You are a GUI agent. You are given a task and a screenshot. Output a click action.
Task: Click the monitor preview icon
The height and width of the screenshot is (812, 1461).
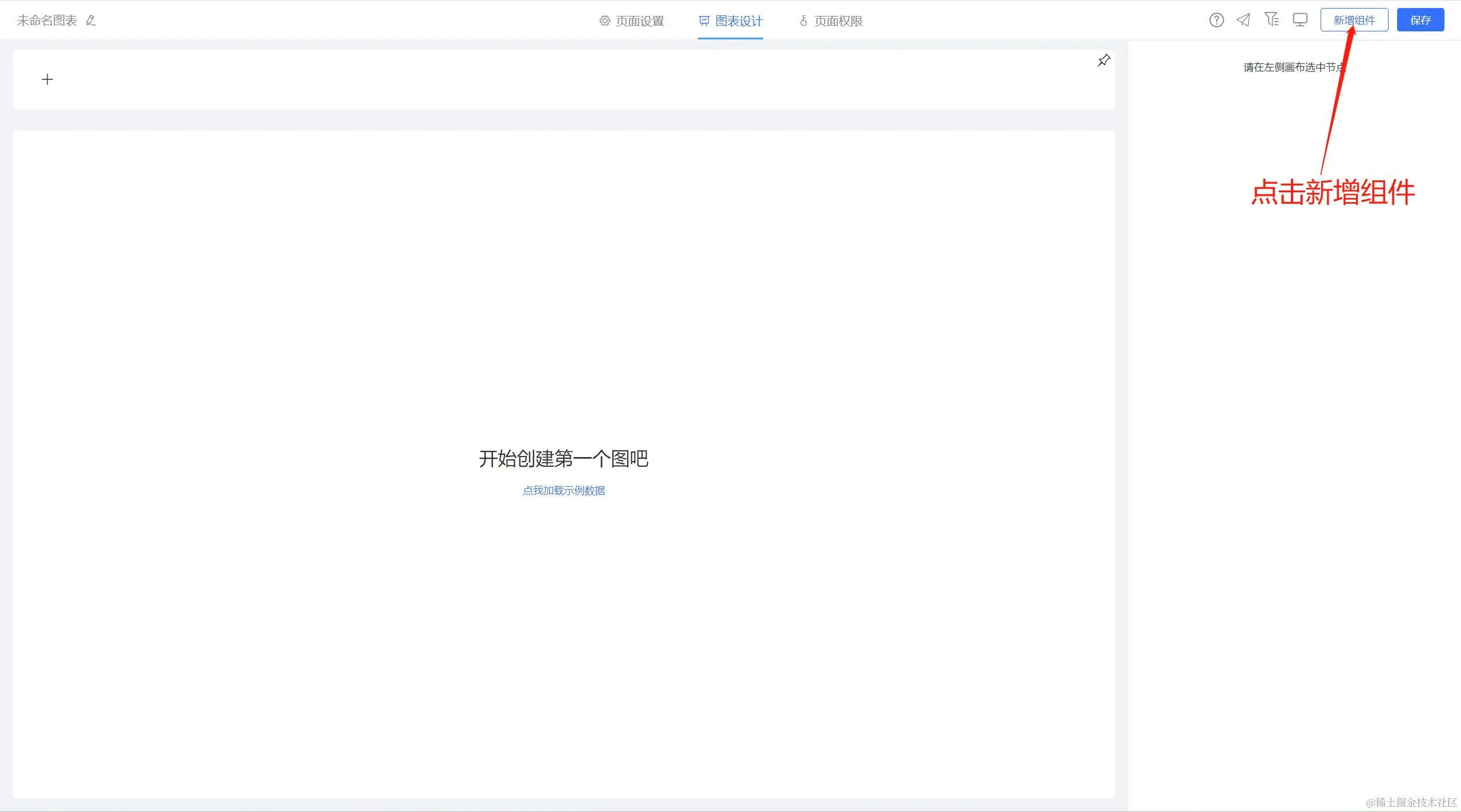click(1300, 21)
